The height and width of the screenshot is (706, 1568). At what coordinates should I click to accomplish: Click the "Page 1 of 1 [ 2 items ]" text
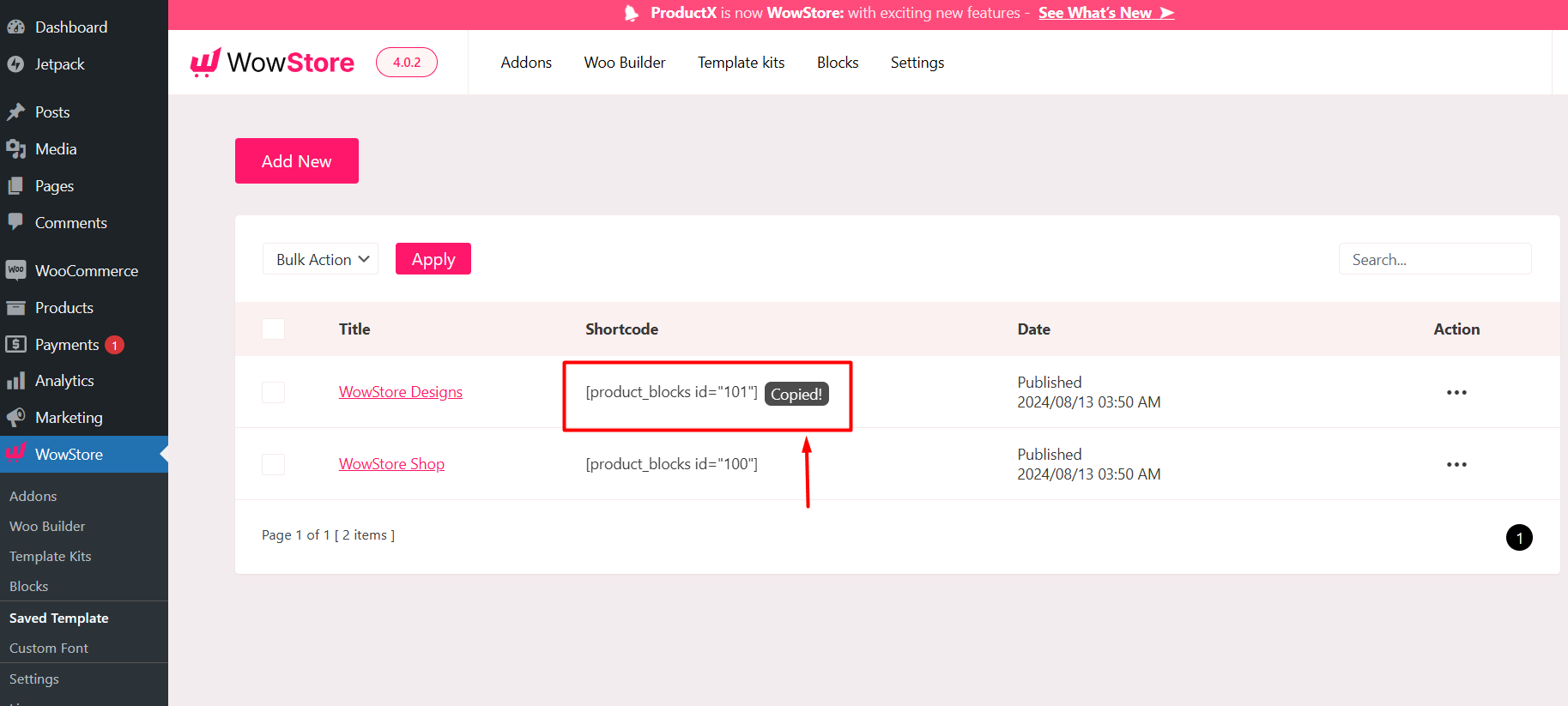pyautogui.click(x=328, y=534)
